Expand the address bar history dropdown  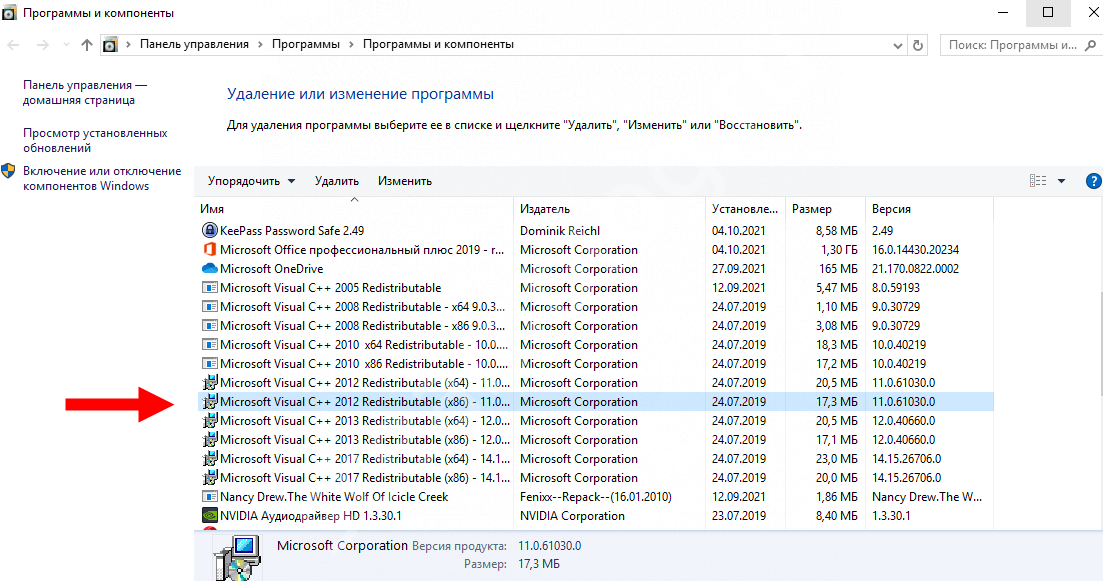[x=898, y=45]
